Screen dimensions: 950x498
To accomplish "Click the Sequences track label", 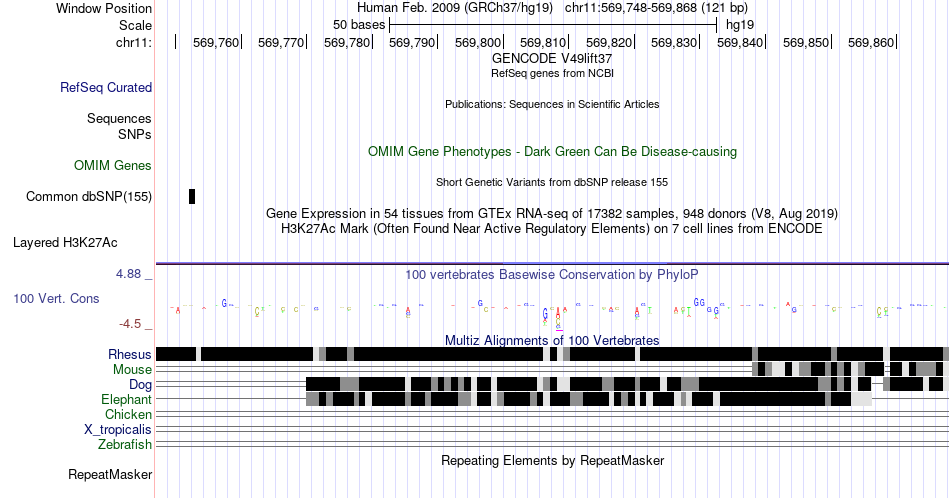I will coord(119,118).
